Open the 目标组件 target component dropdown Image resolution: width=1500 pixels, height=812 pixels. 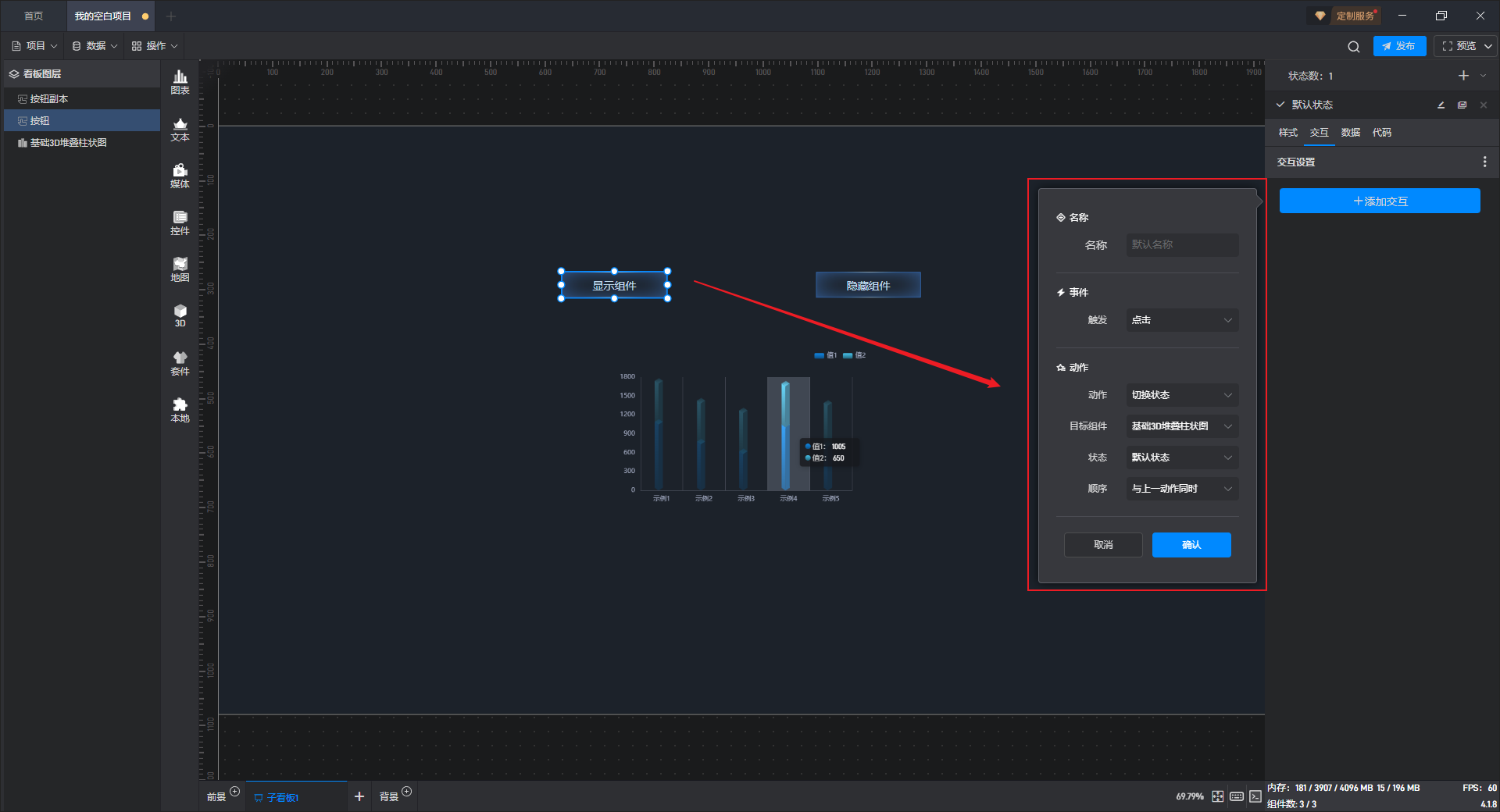click(1181, 426)
